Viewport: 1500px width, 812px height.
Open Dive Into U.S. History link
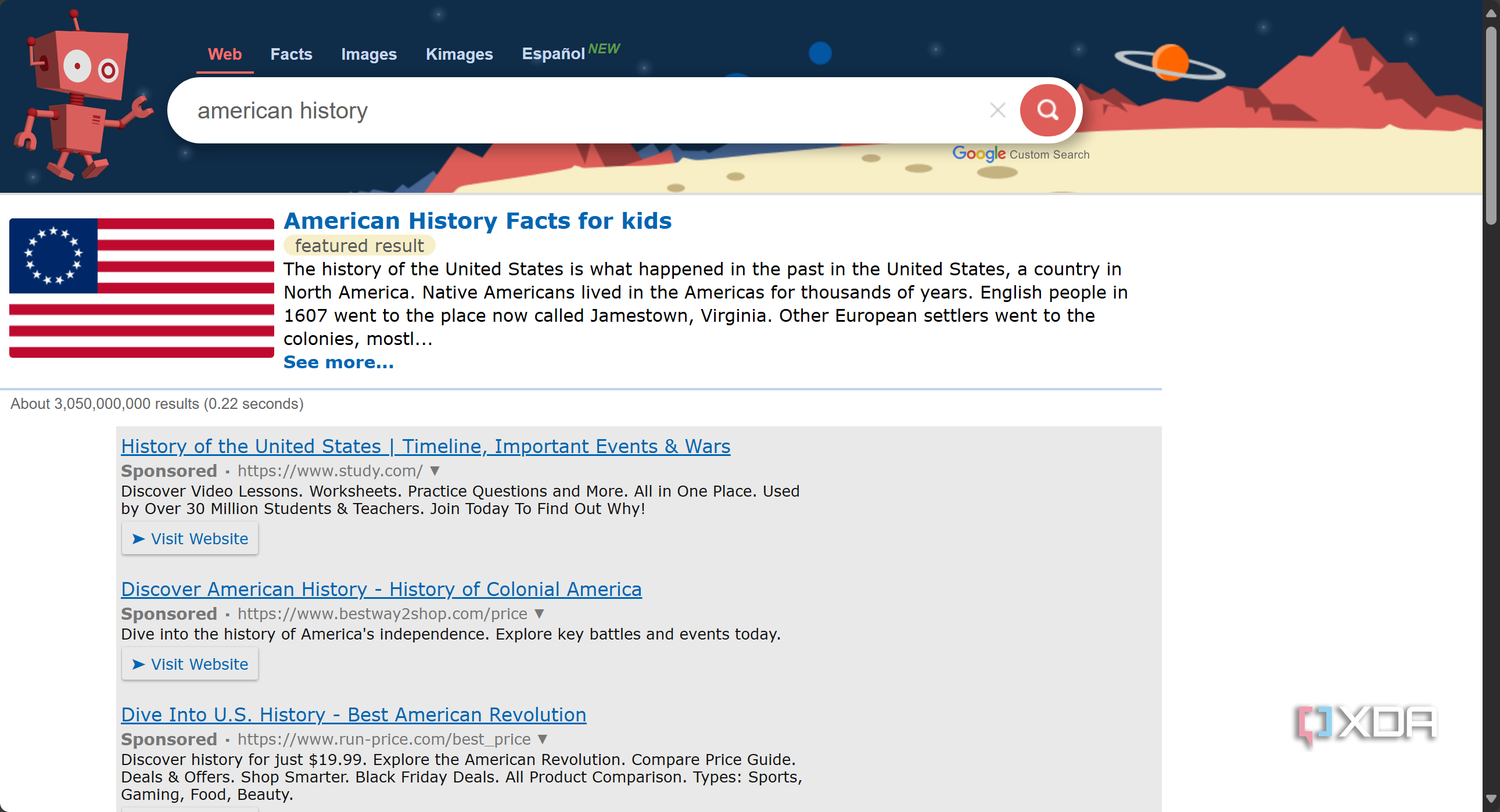point(354,715)
